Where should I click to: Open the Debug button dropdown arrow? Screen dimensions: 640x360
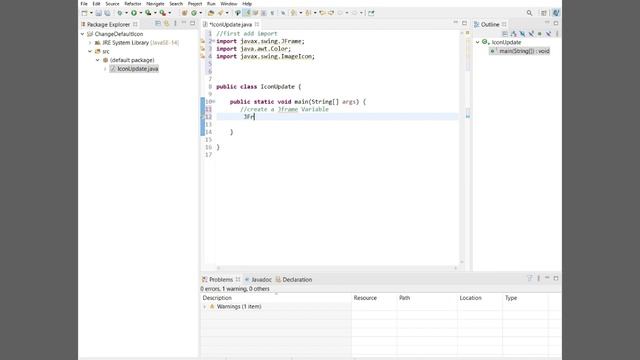(x=126, y=13)
